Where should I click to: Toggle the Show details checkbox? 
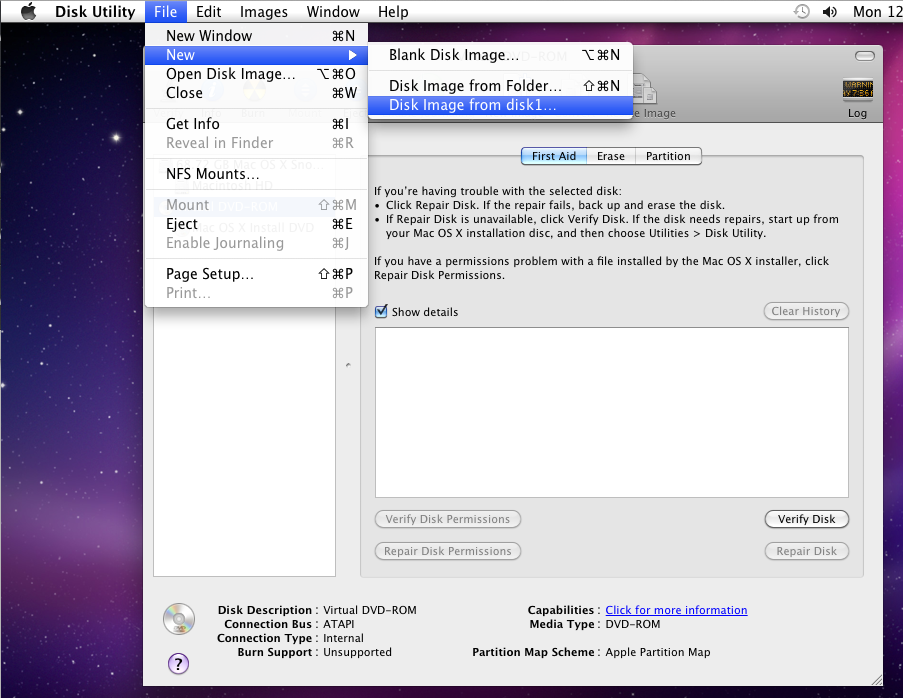click(381, 312)
